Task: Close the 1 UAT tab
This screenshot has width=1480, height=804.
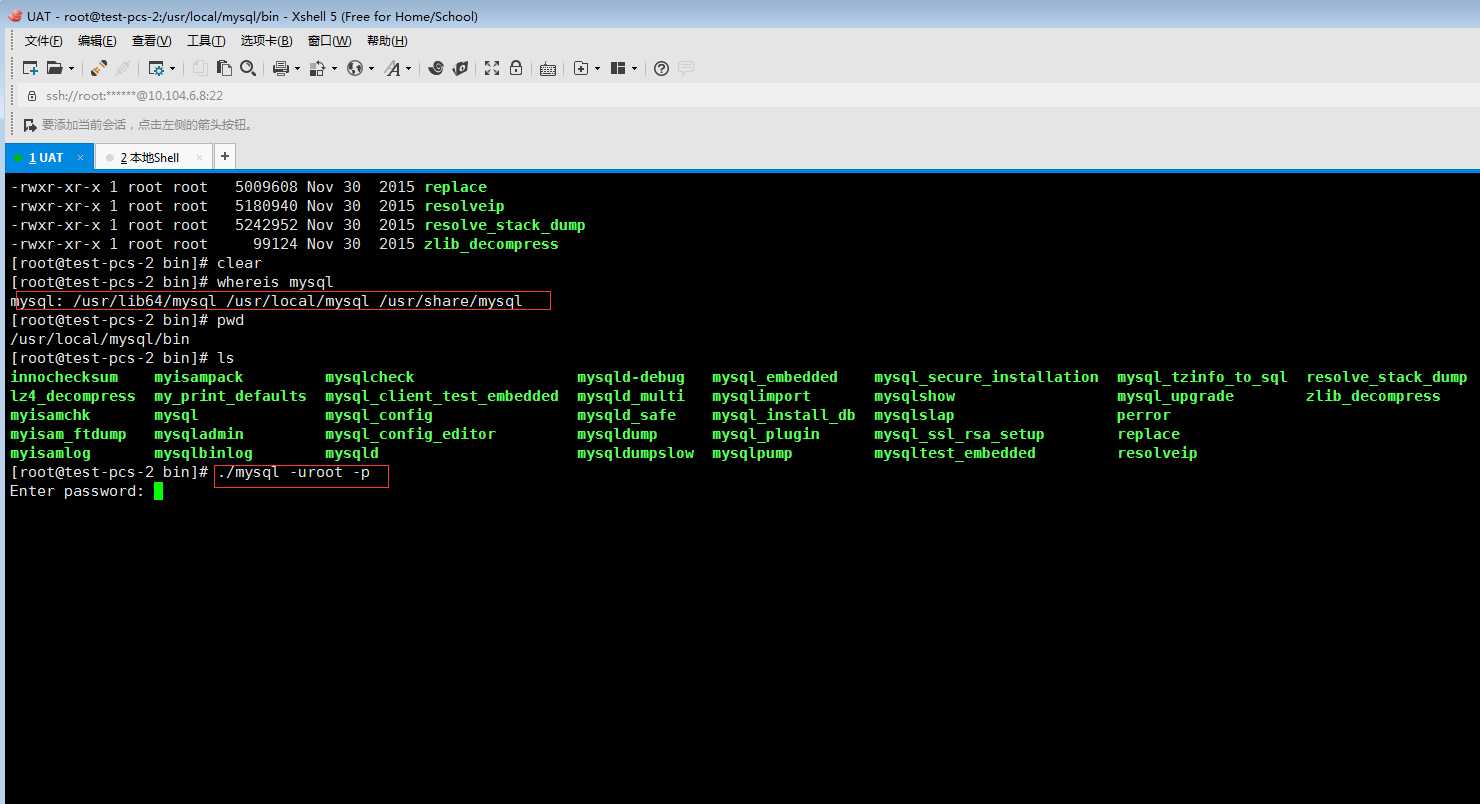Action: coord(82,157)
